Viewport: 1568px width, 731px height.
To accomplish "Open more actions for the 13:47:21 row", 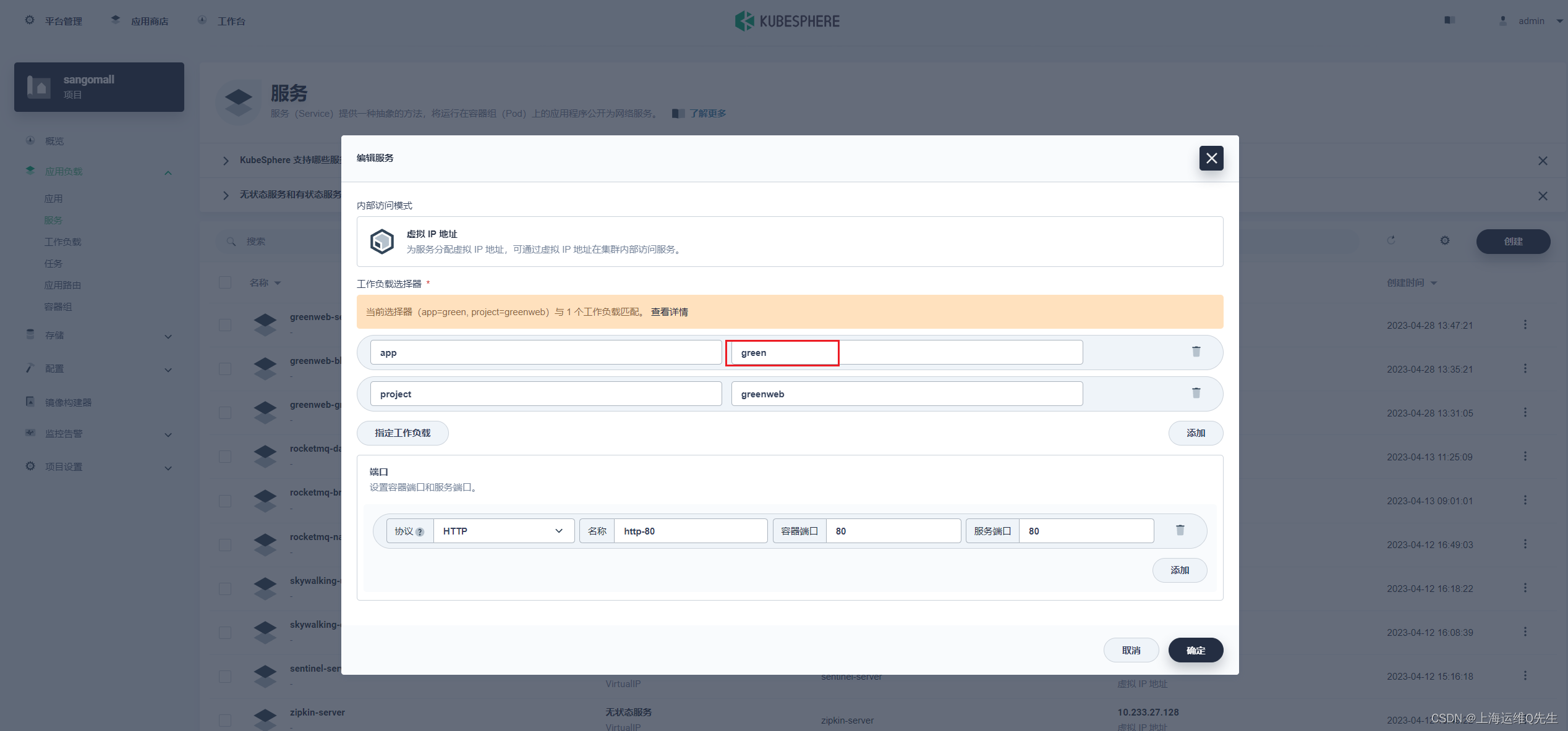I will coord(1525,325).
